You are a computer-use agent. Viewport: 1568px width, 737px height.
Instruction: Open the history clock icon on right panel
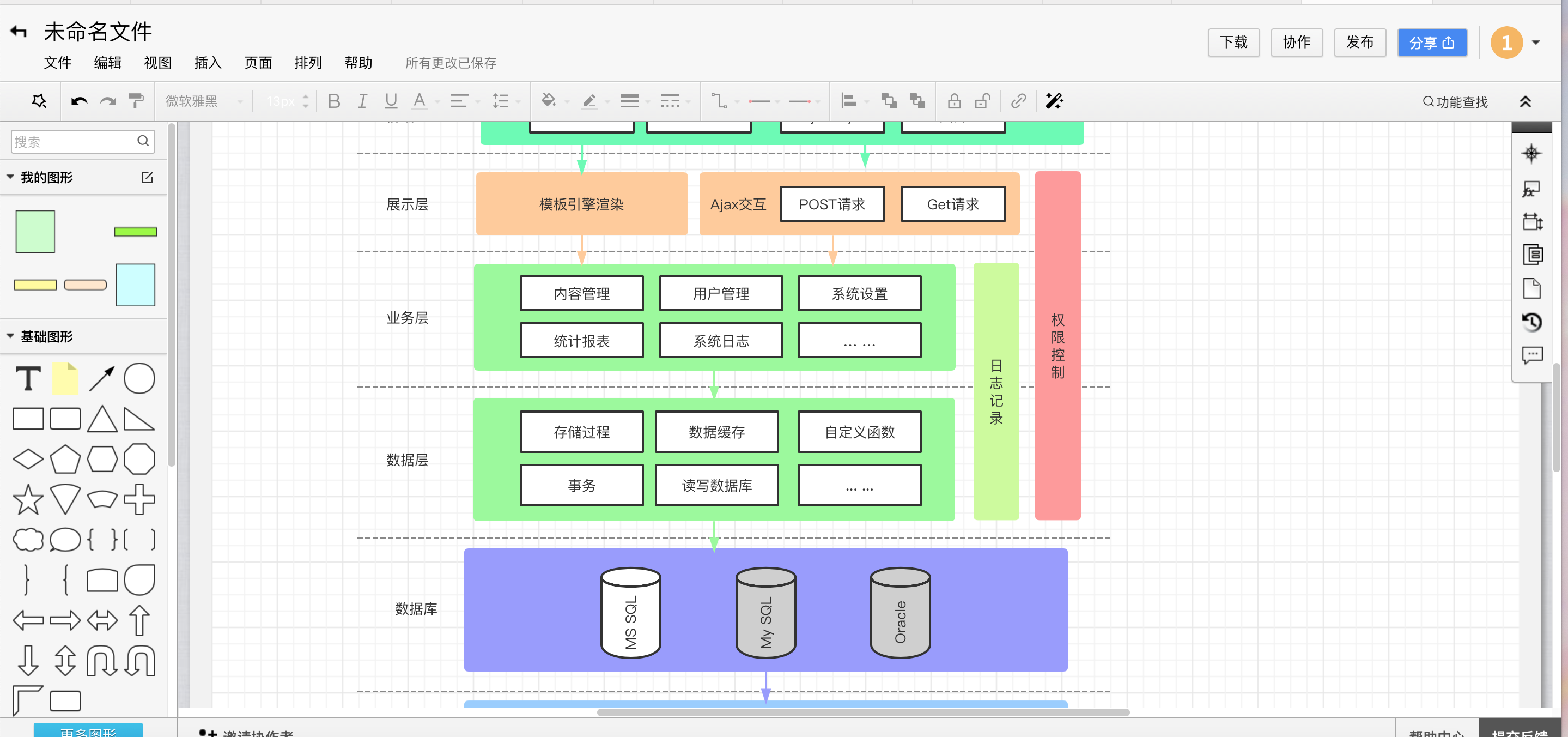coord(1531,322)
